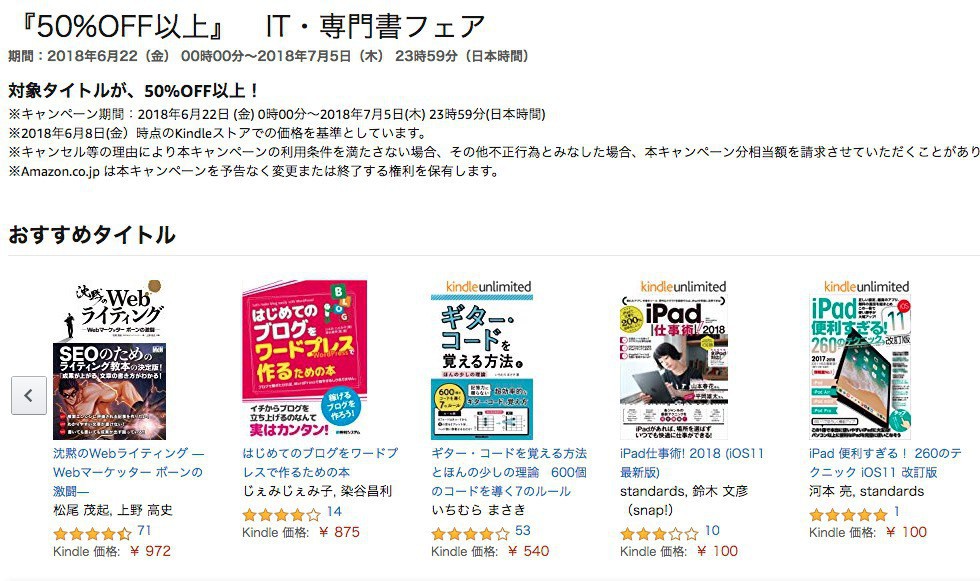Image resolution: width=980 pixels, height=581 pixels.
Task: Click the iPad 便利すぎる! 260のテクニック title link
Action: coord(885,462)
